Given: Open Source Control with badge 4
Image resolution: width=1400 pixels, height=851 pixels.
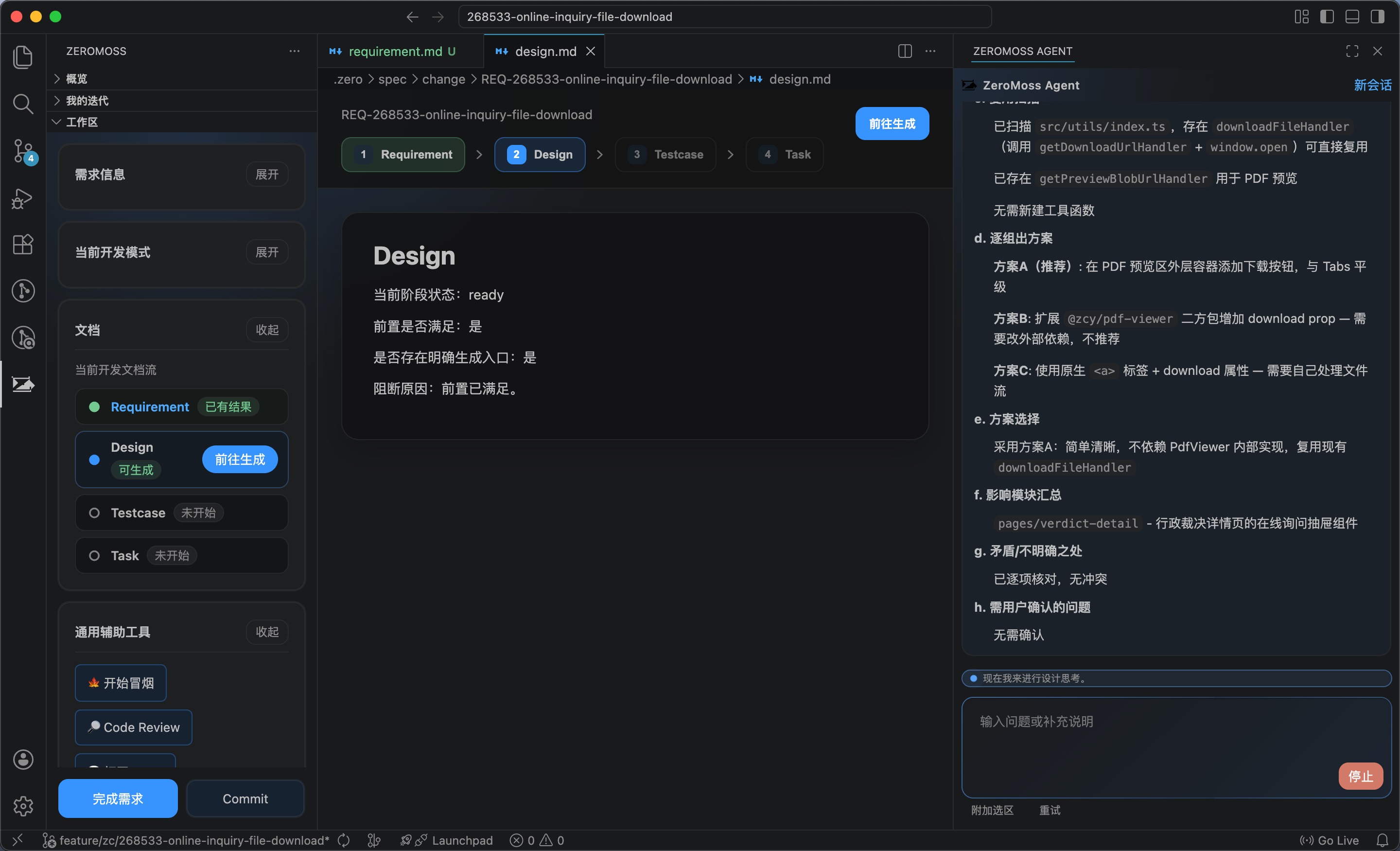Looking at the screenshot, I should click(x=23, y=151).
